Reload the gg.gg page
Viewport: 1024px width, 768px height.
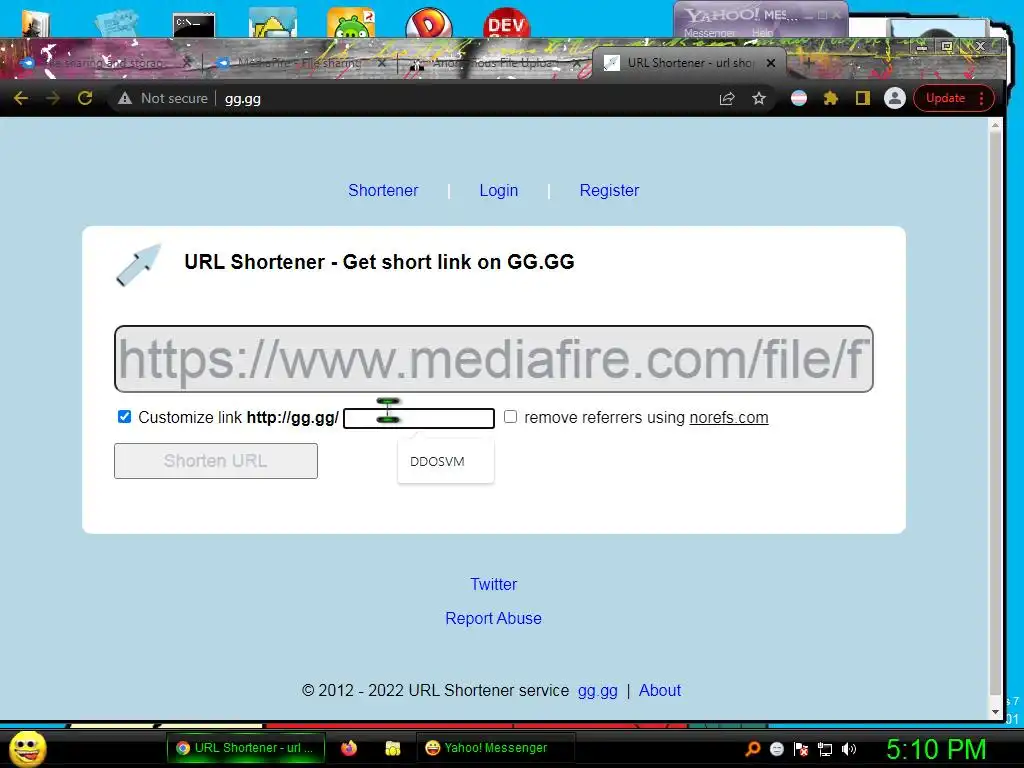pos(85,99)
